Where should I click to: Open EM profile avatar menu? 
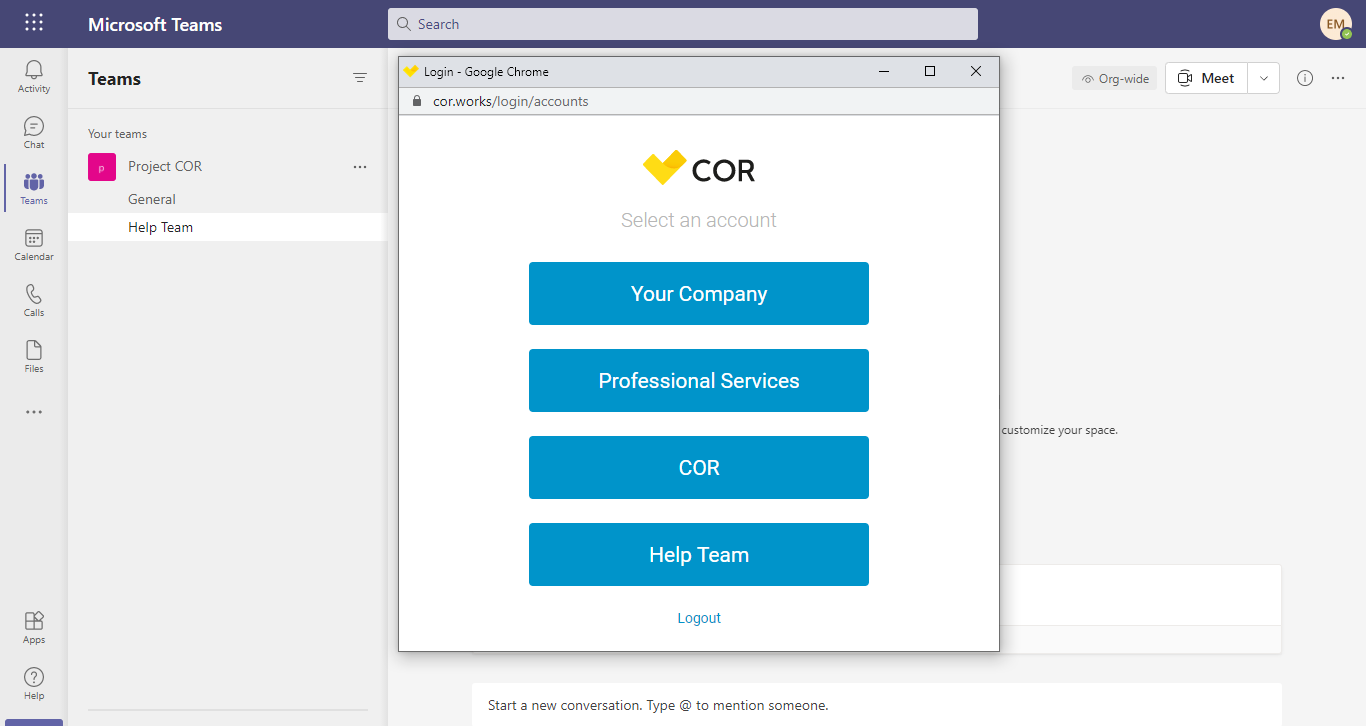click(1336, 24)
